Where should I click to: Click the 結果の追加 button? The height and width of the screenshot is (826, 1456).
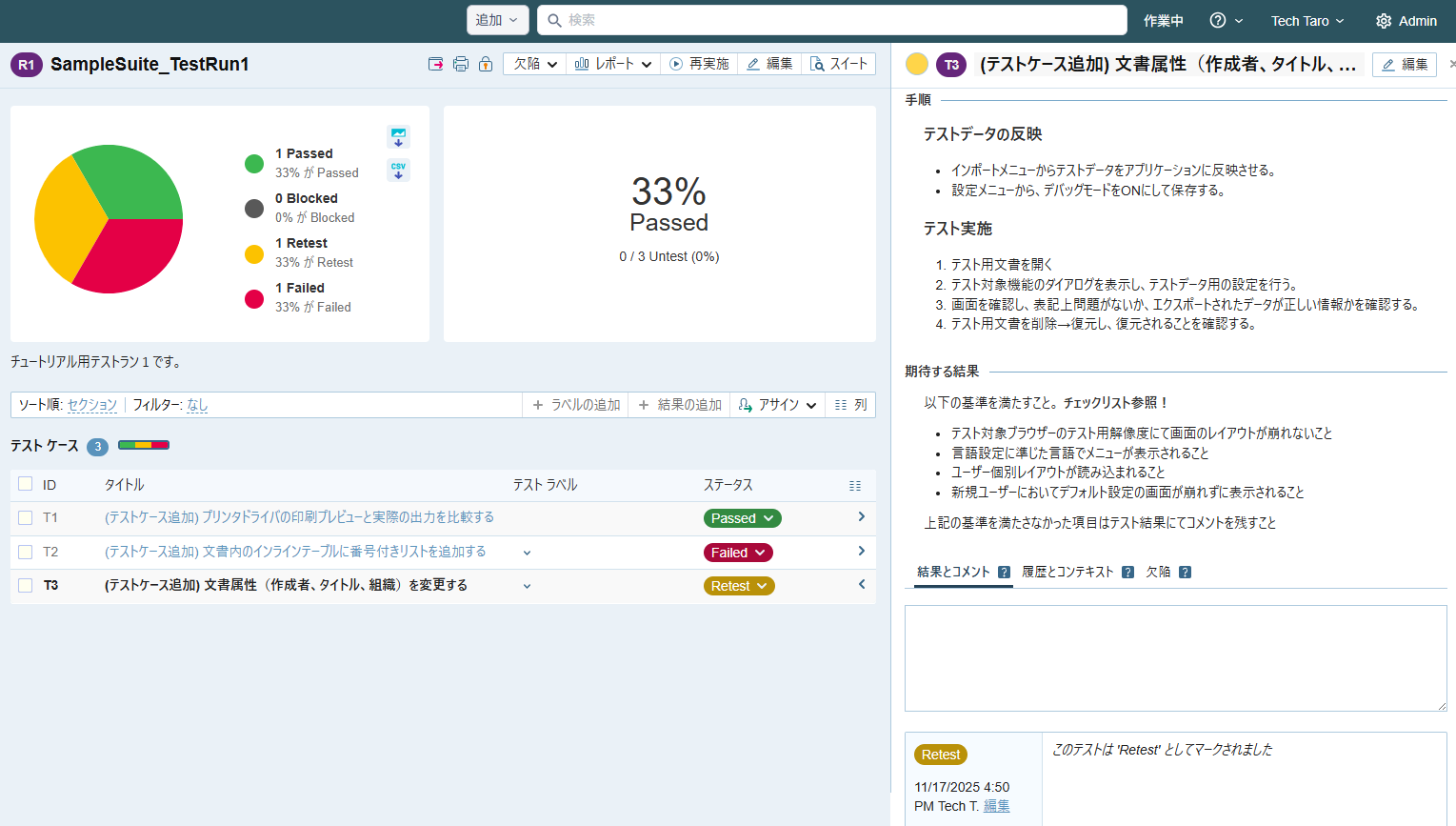[x=680, y=405]
